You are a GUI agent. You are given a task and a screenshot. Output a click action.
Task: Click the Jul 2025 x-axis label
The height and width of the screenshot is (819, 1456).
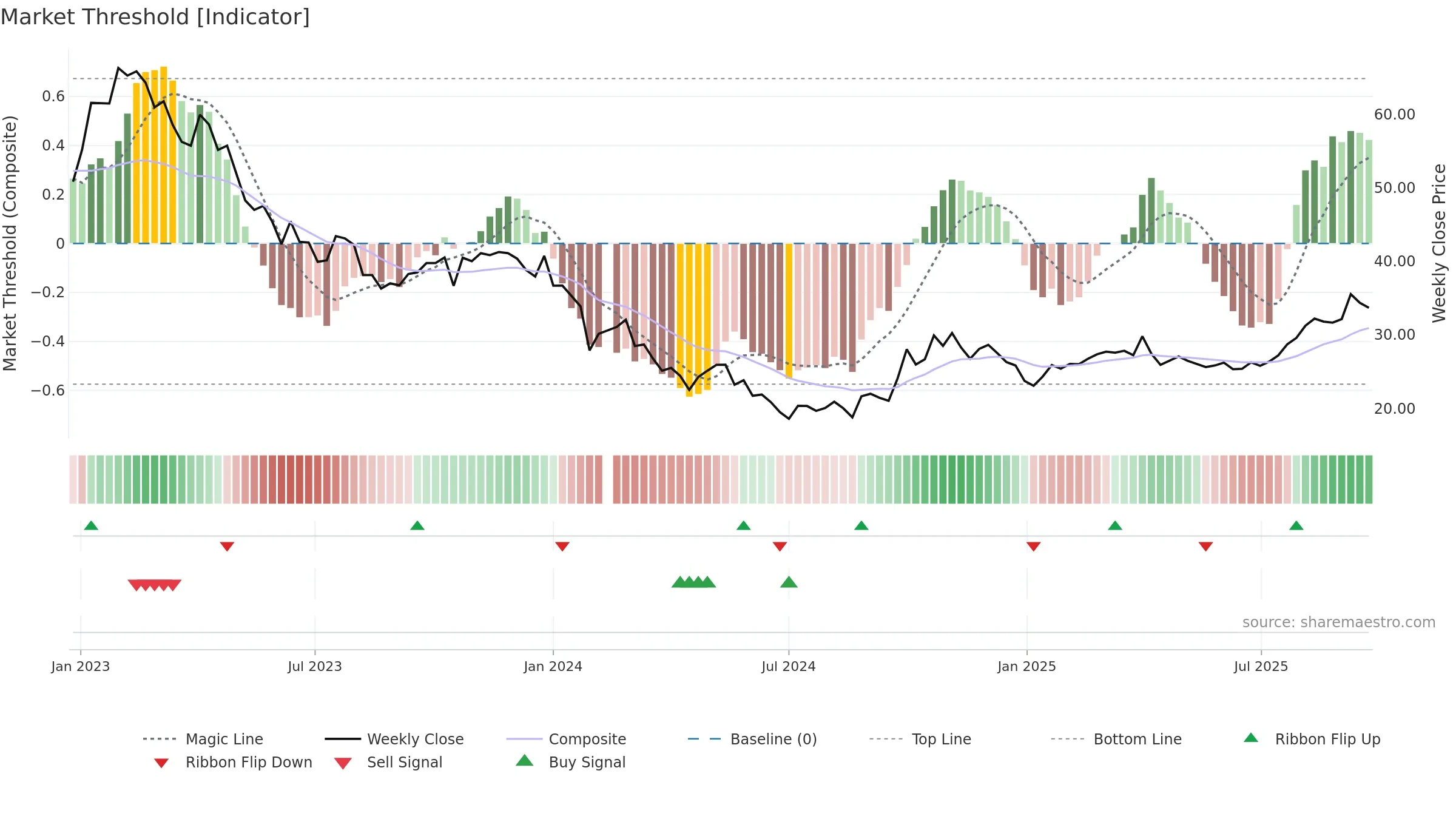1261,667
